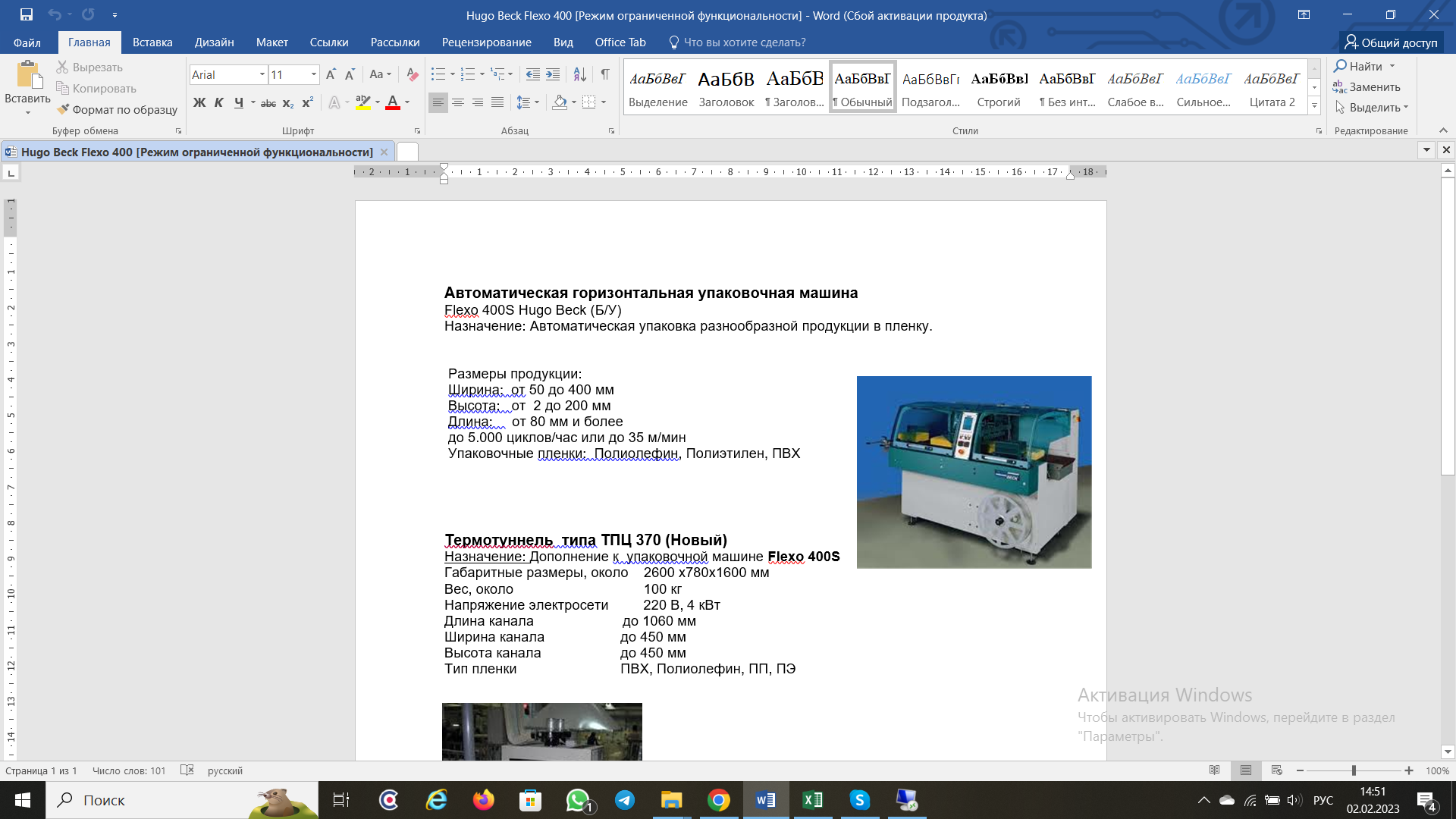Toggle subscript x₂ formatting
The height and width of the screenshot is (819, 1456).
[288, 102]
